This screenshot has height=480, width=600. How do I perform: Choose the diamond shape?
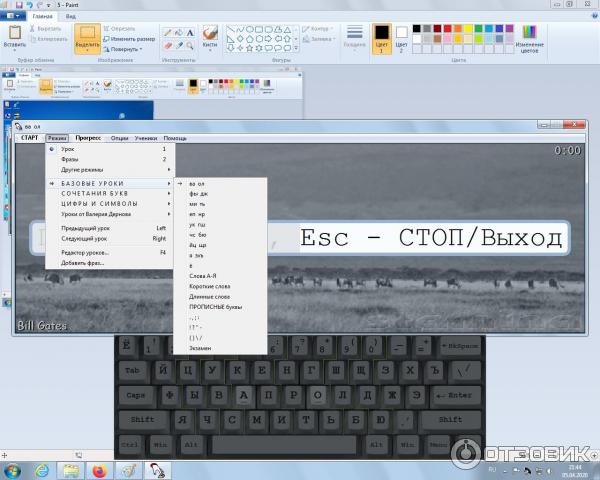tap(240, 39)
